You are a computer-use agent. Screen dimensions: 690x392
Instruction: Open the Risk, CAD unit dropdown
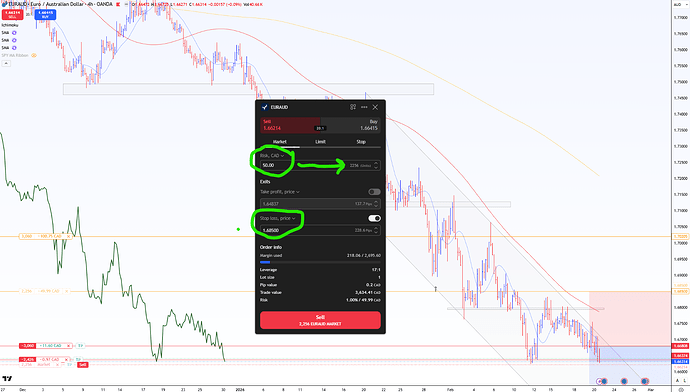[272, 156]
